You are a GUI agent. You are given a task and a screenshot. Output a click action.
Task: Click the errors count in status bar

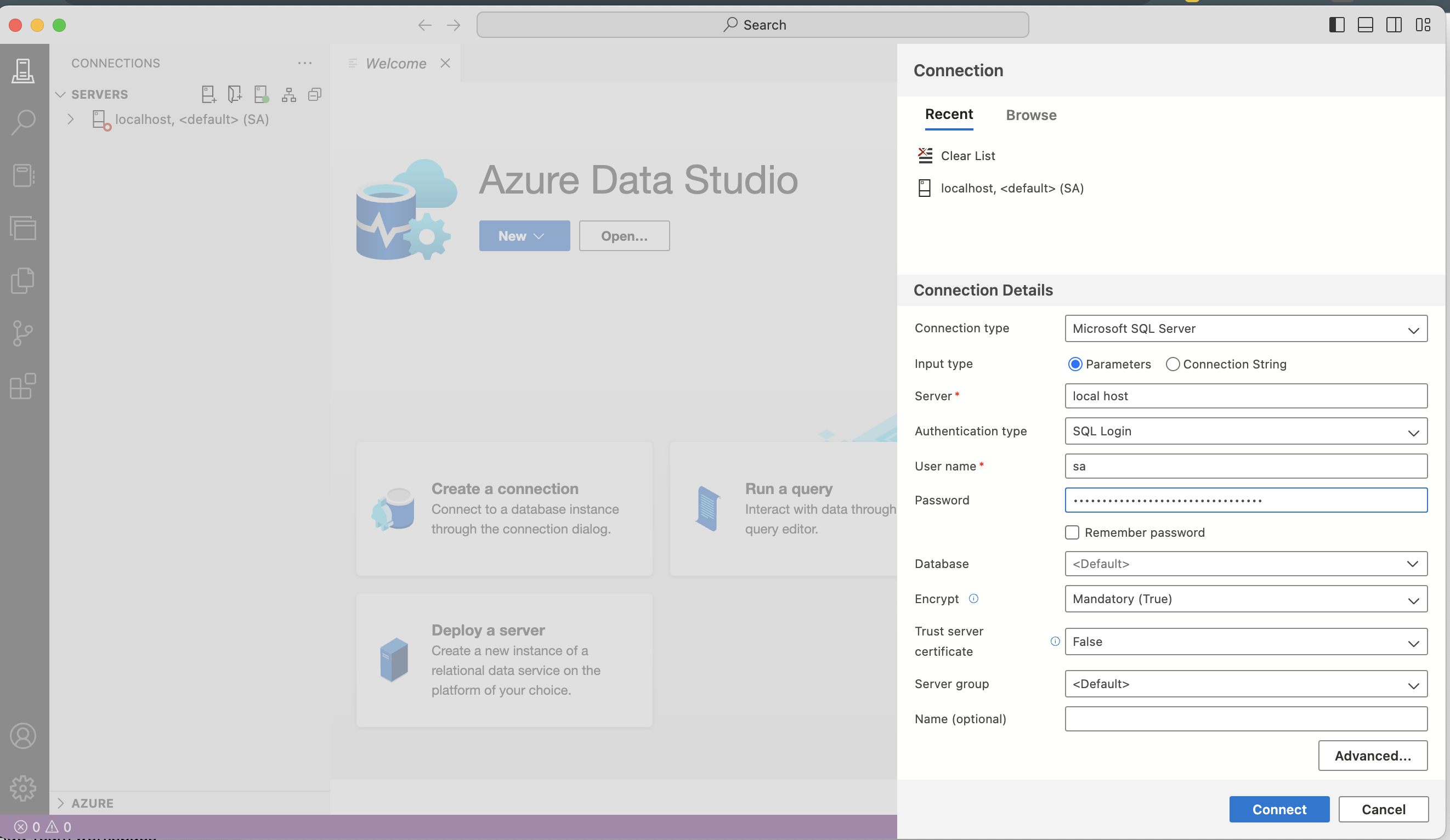point(27,827)
